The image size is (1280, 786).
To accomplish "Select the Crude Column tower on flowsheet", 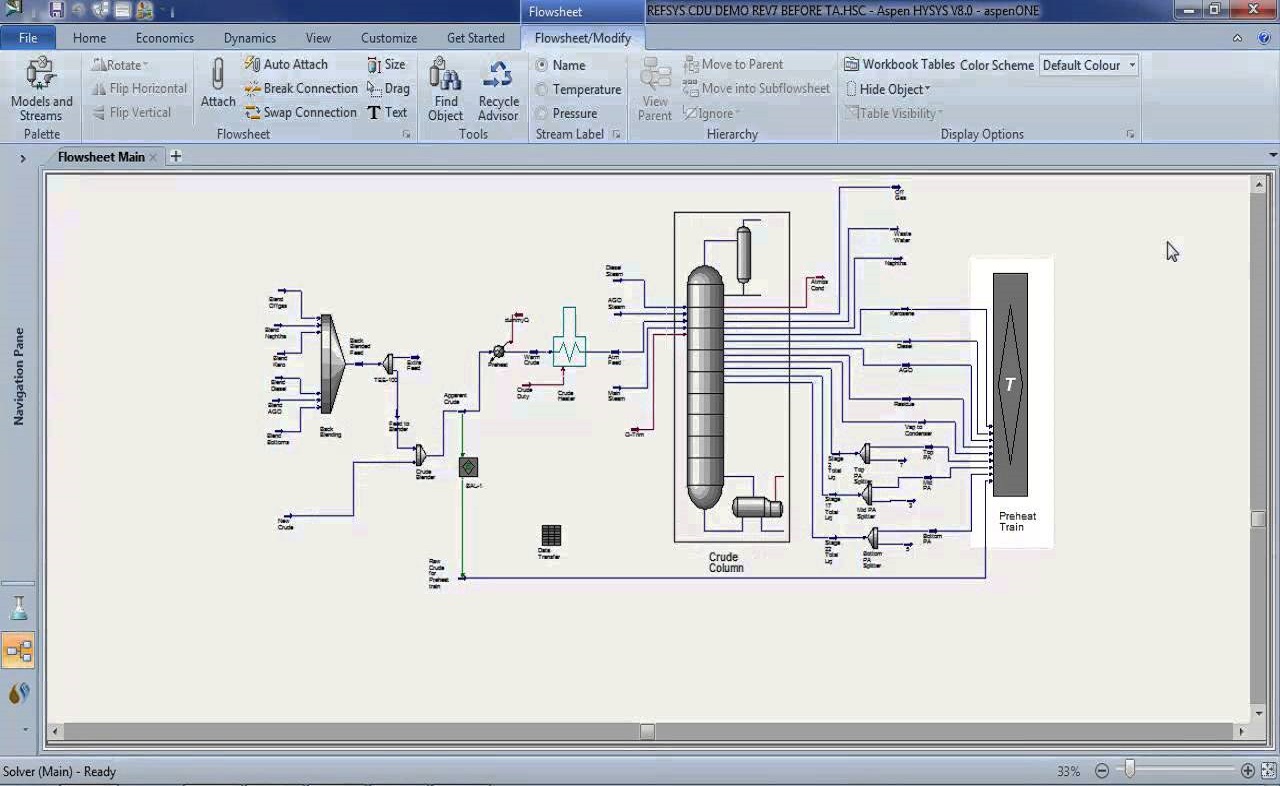I will pyautogui.click(x=704, y=388).
